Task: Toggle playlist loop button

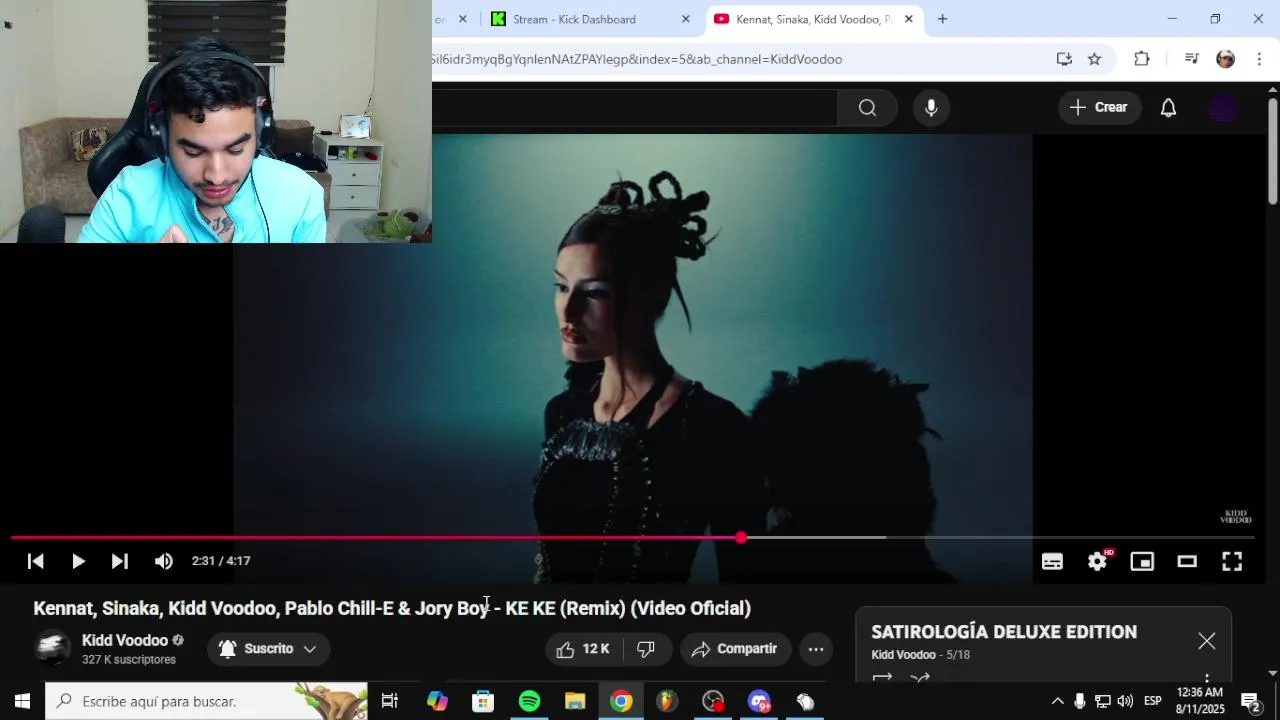Action: [x=882, y=678]
